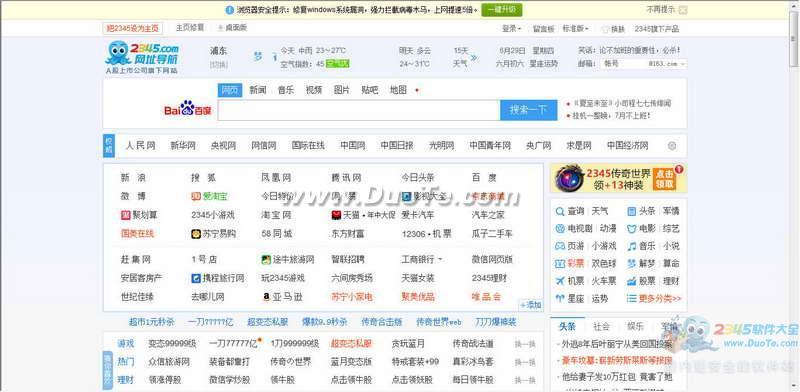Select the 音乐 search tab

[x=286, y=90]
